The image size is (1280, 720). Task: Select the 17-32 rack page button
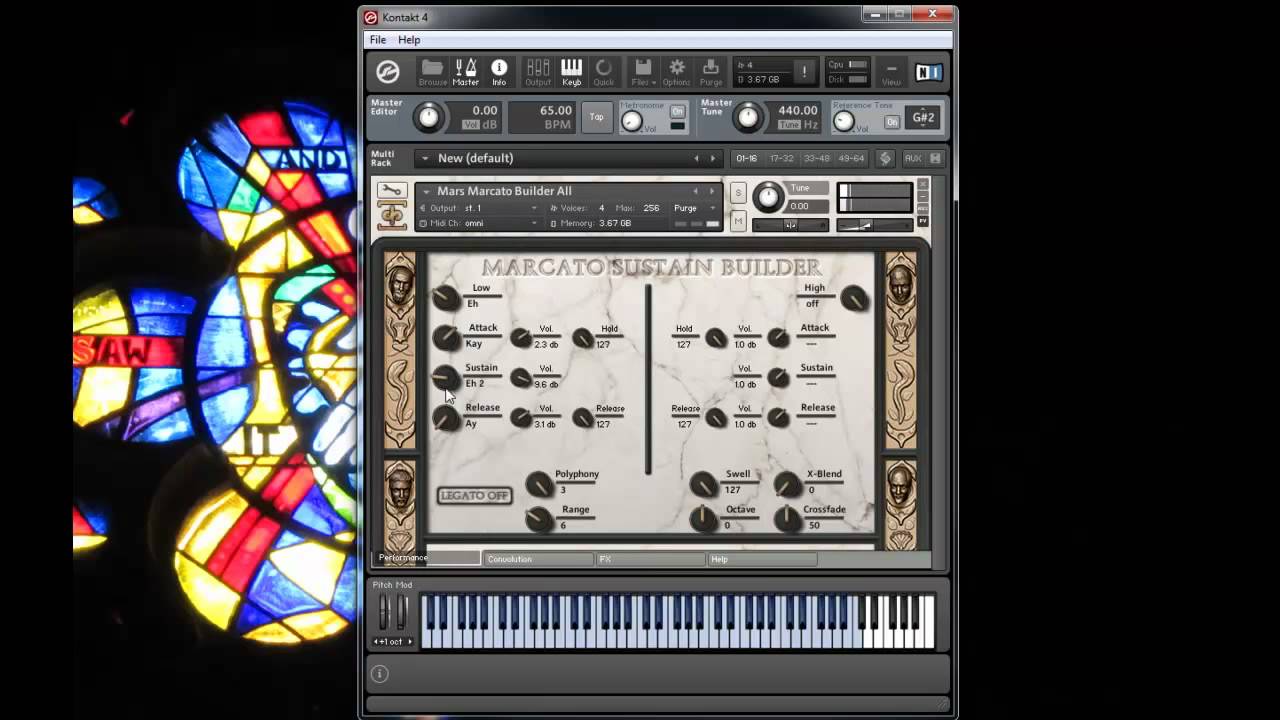click(782, 158)
